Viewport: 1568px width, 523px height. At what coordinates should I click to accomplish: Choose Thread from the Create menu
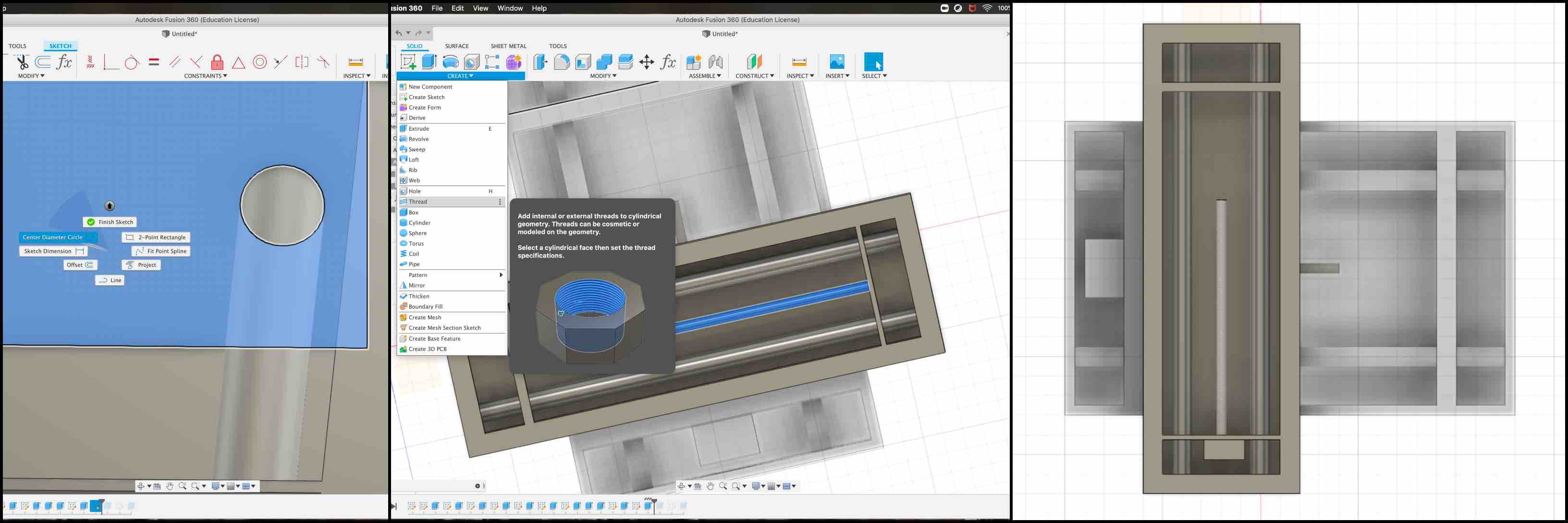click(x=452, y=201)
